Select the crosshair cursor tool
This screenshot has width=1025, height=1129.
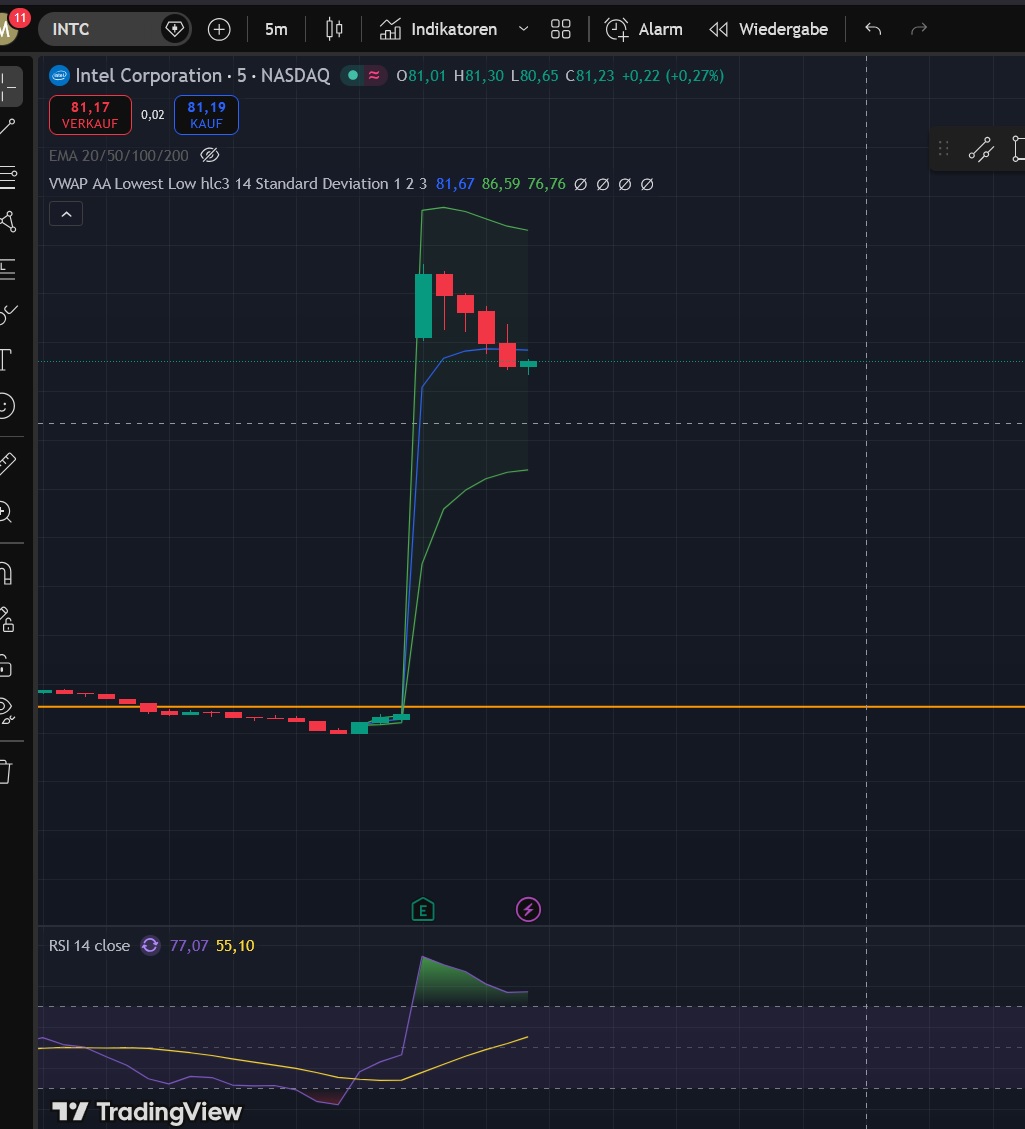7,86
